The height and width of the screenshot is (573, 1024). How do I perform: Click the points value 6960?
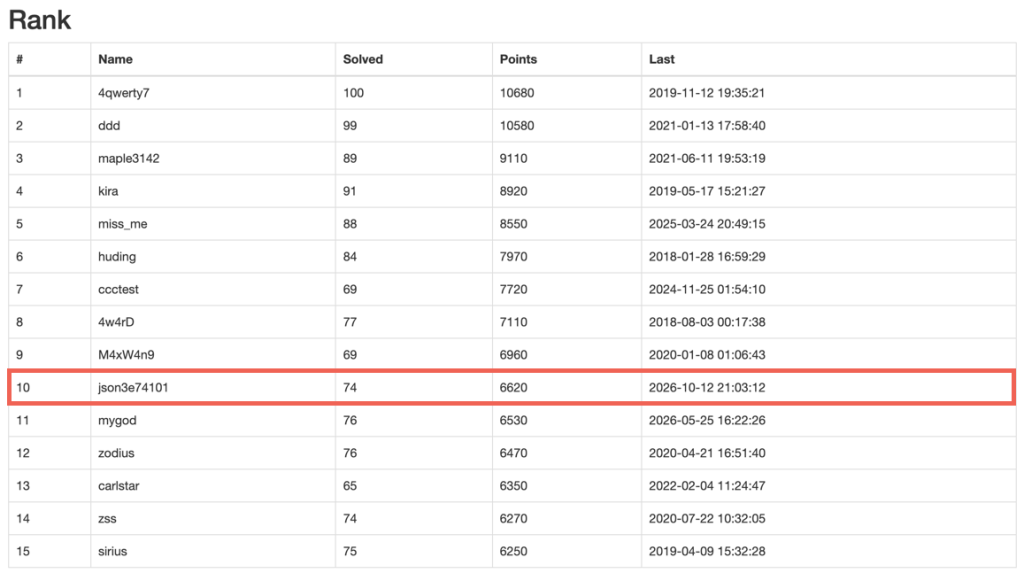(x=513, y=354)
